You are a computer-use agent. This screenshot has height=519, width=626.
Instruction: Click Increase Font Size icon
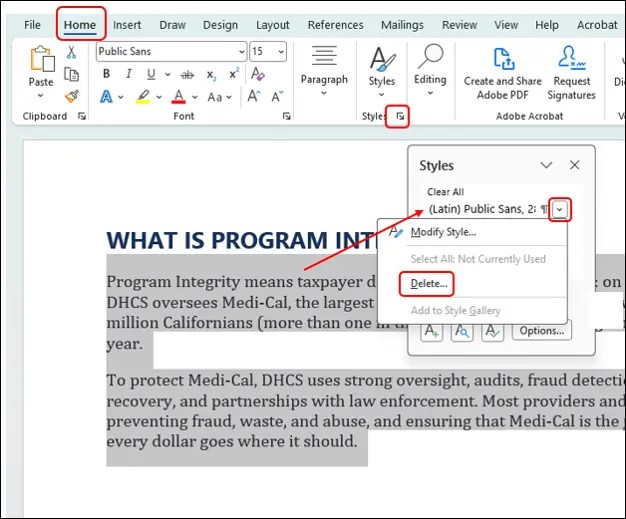(x=254, y=96)
